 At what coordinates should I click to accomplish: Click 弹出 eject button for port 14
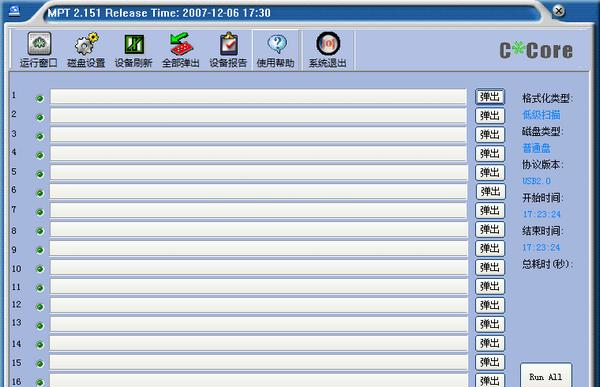(490, 343)
